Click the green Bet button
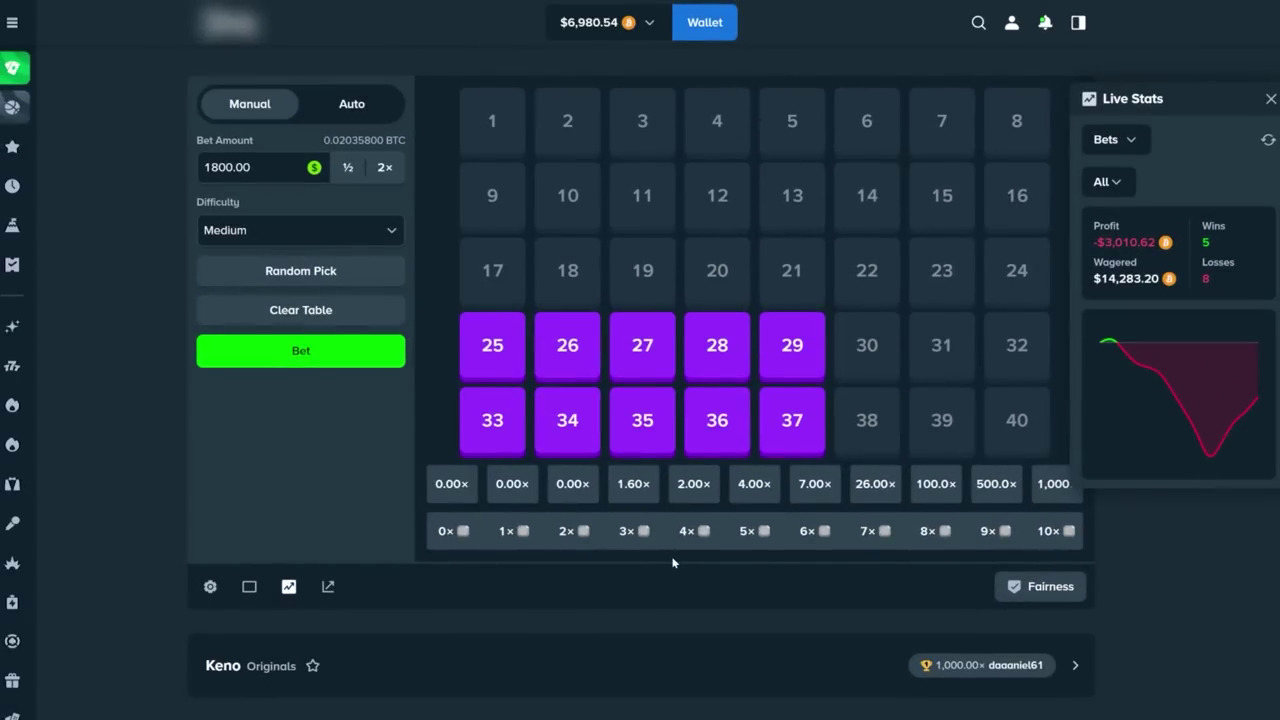 [301, 351]
